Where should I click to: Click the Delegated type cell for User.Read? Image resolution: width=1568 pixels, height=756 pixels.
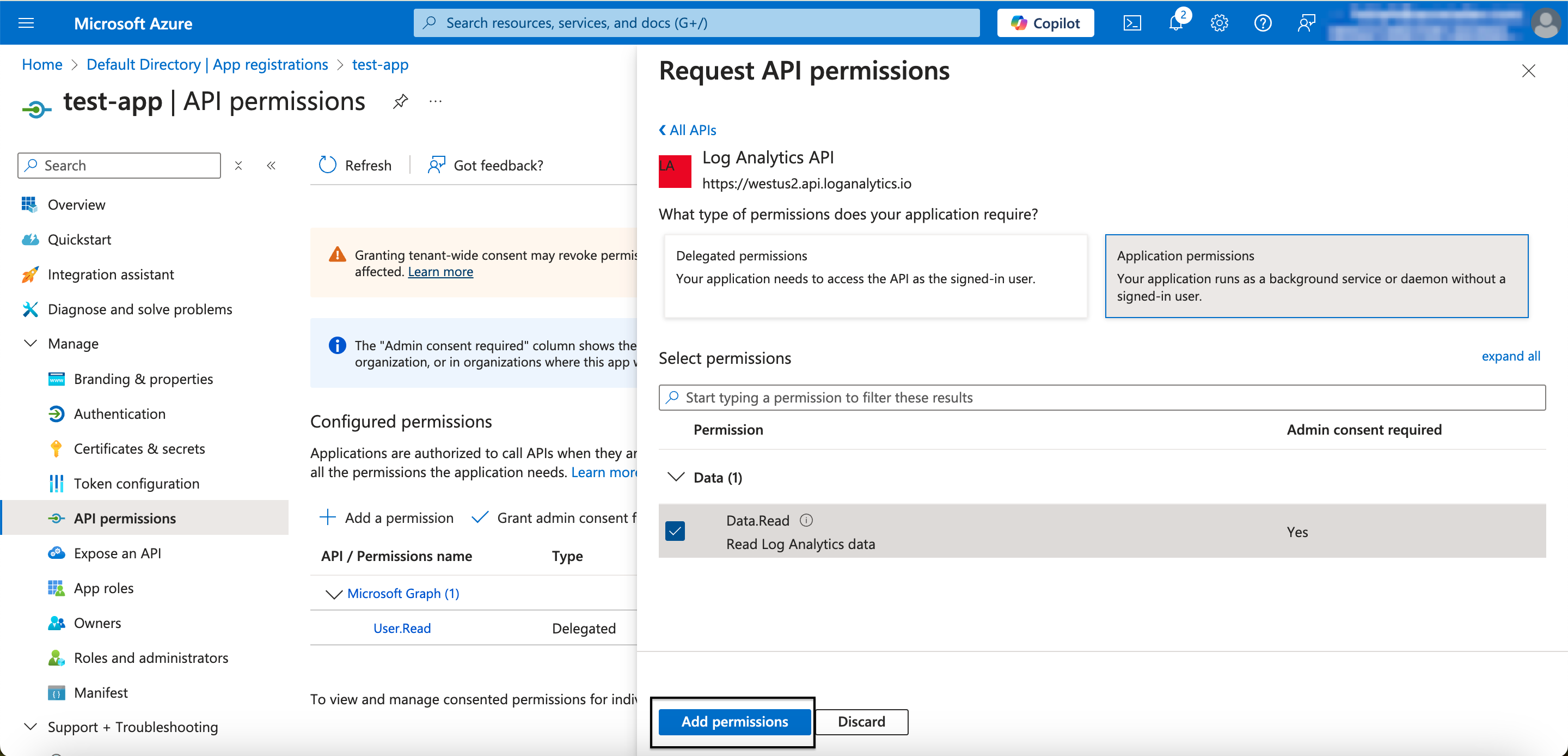point(584,629)
